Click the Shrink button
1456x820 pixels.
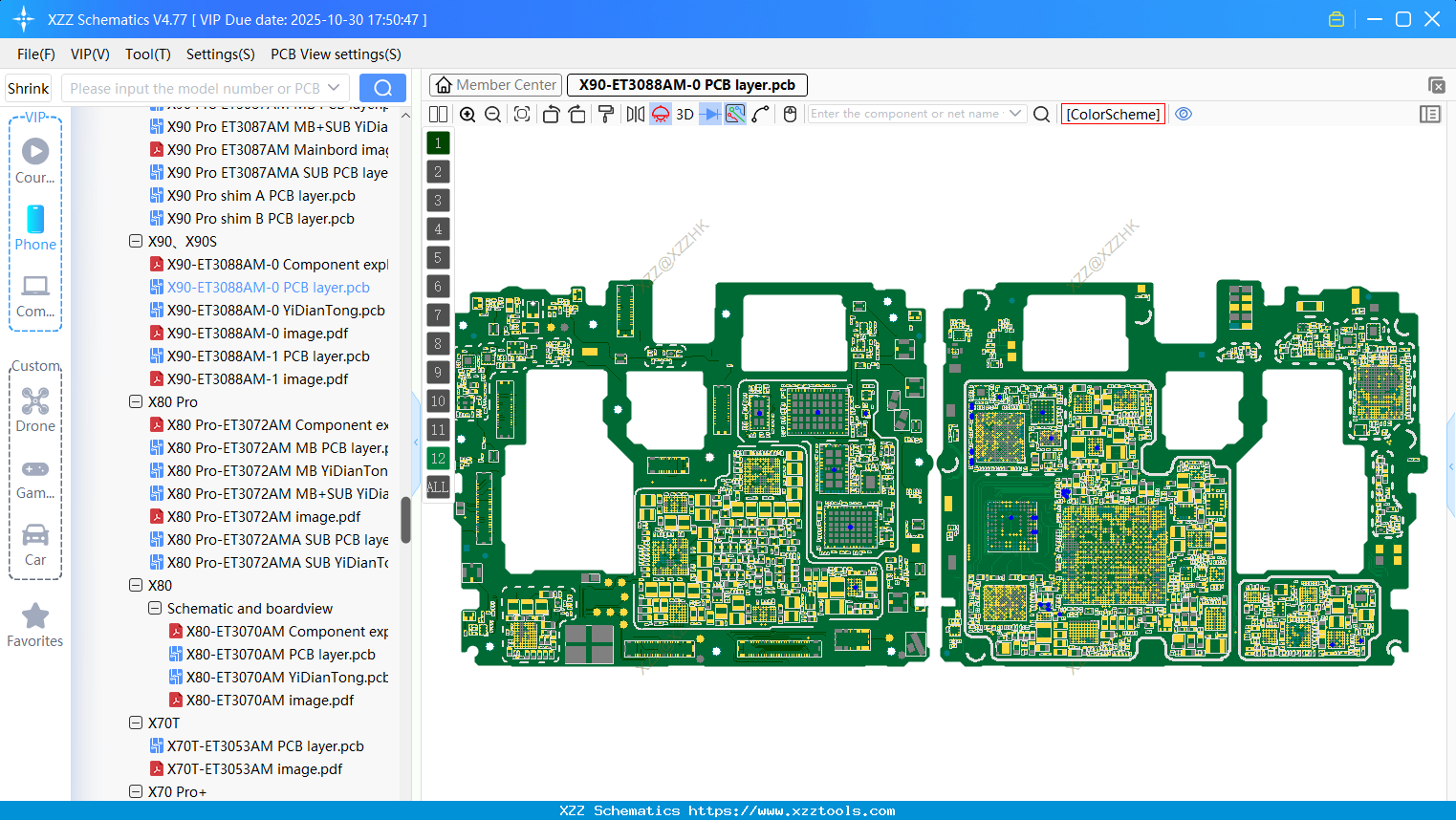click(x=28, y=87)
